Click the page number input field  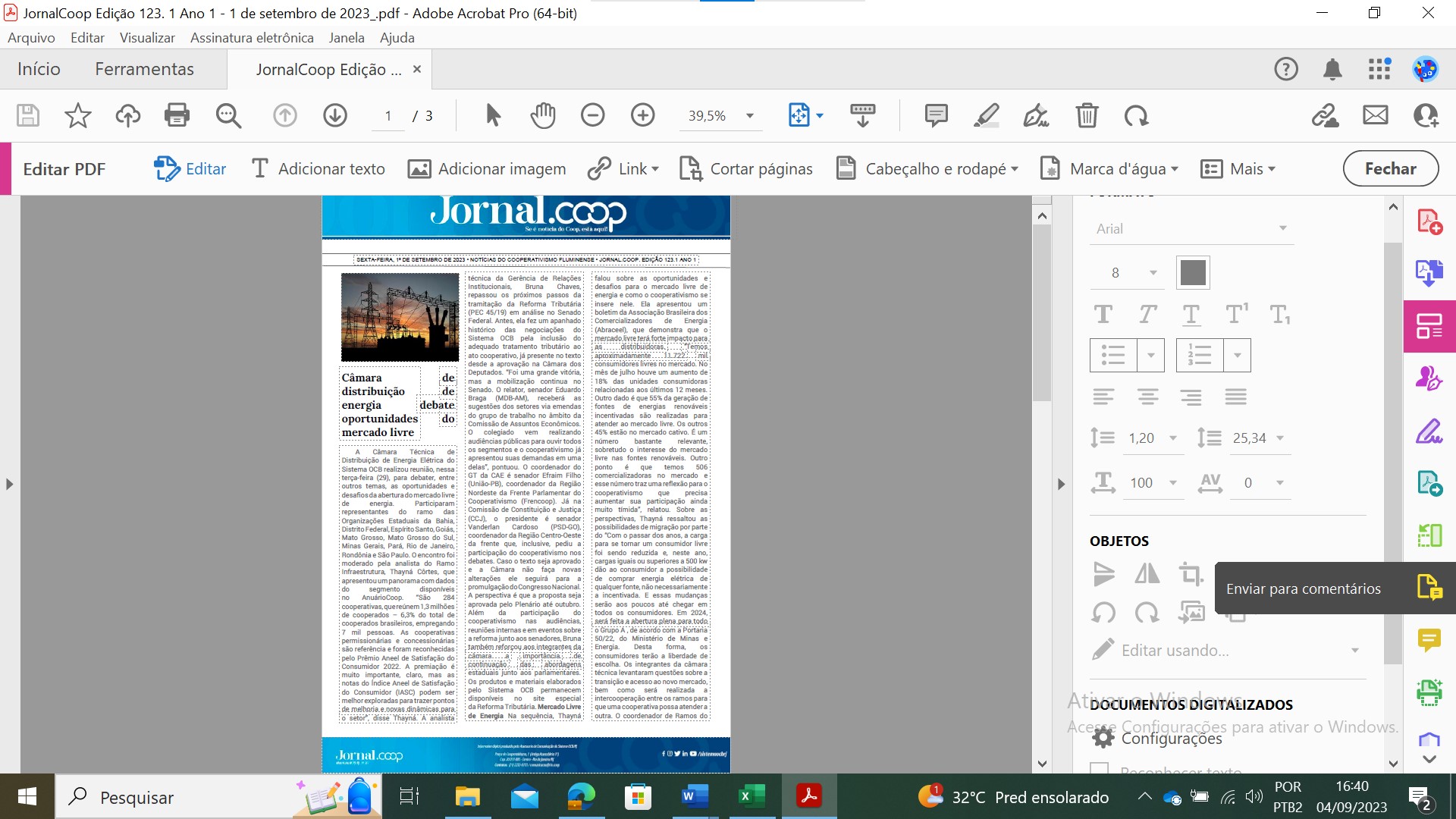(388, 115)
